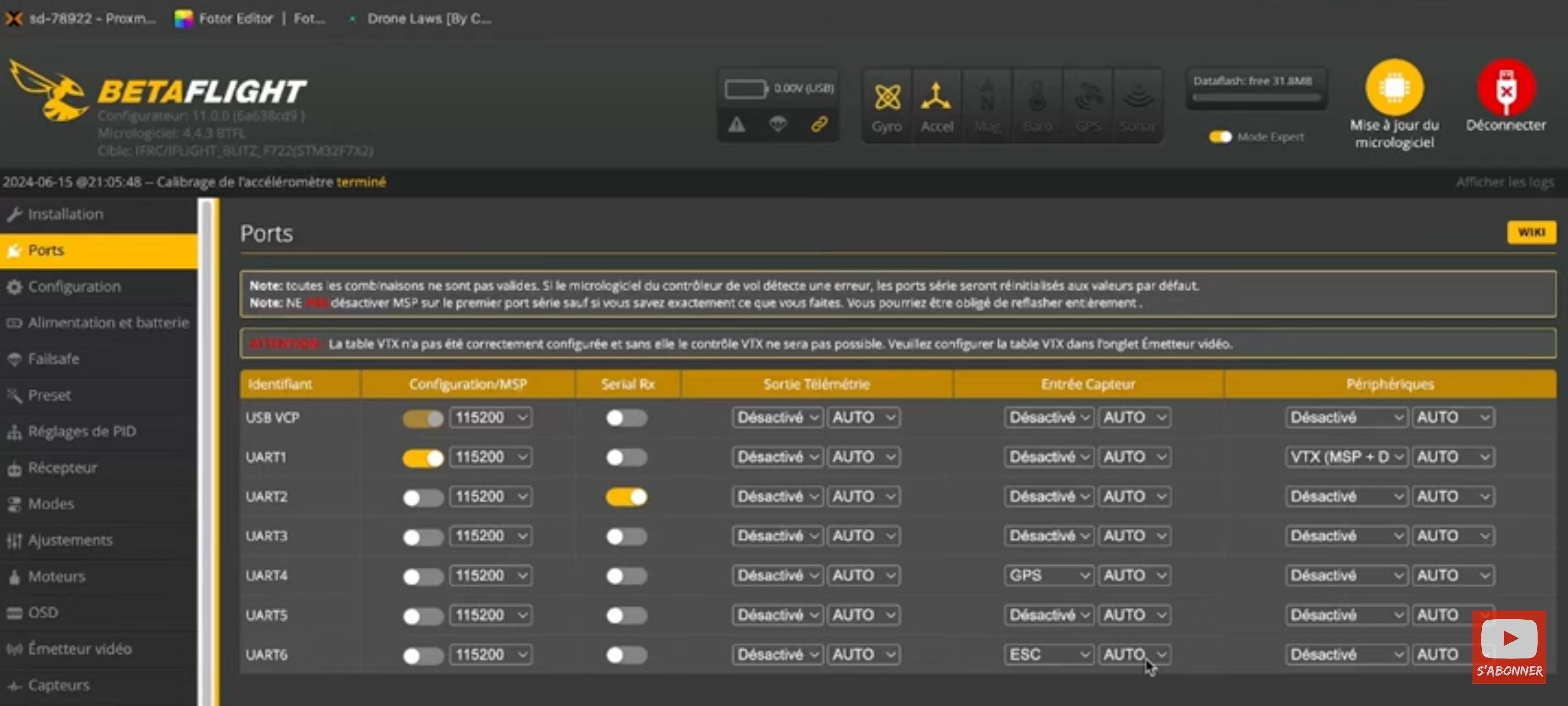This screenshot has height=706, width=1568.
Task: Open UART1 peripherals VTX (MSP + D dropdown
Action: [1346, 457]
